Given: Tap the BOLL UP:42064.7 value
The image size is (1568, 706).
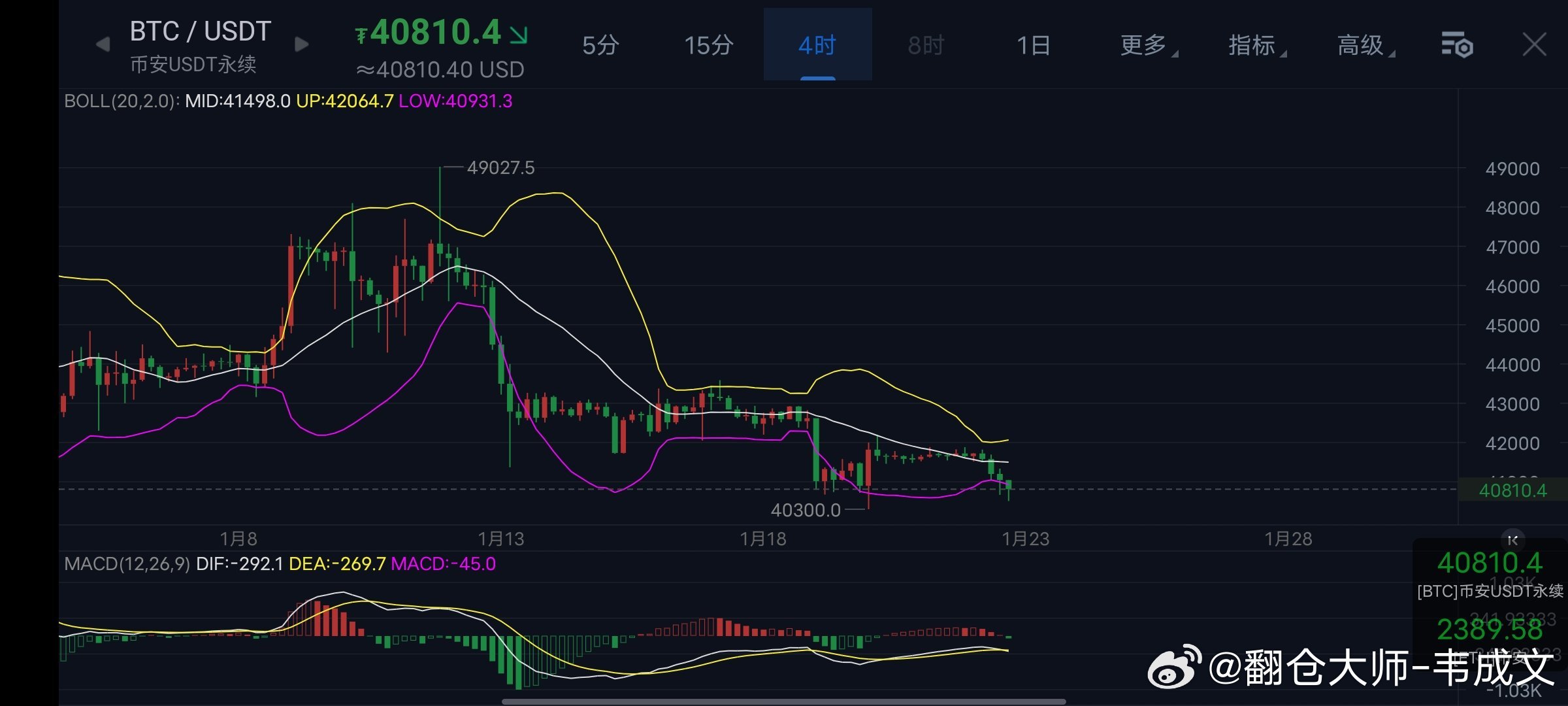Looking at the screenshot, I should tap(345, 101).
